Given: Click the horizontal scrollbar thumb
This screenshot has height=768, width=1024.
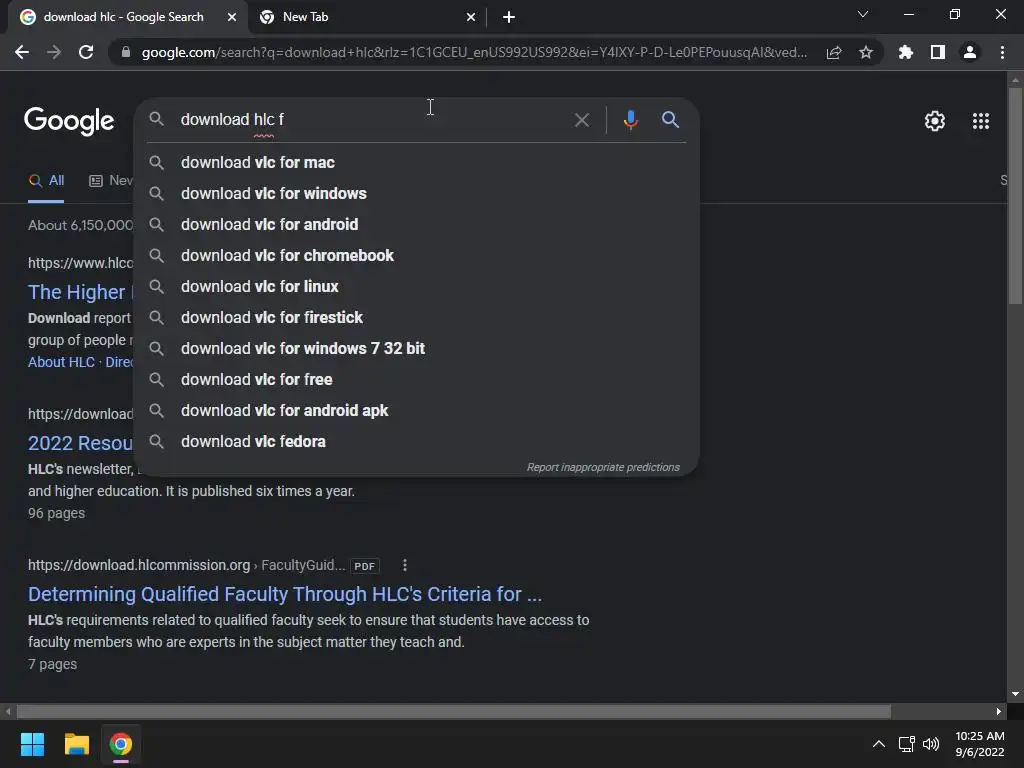Looking at the screenshot, I should pos(454,711).
